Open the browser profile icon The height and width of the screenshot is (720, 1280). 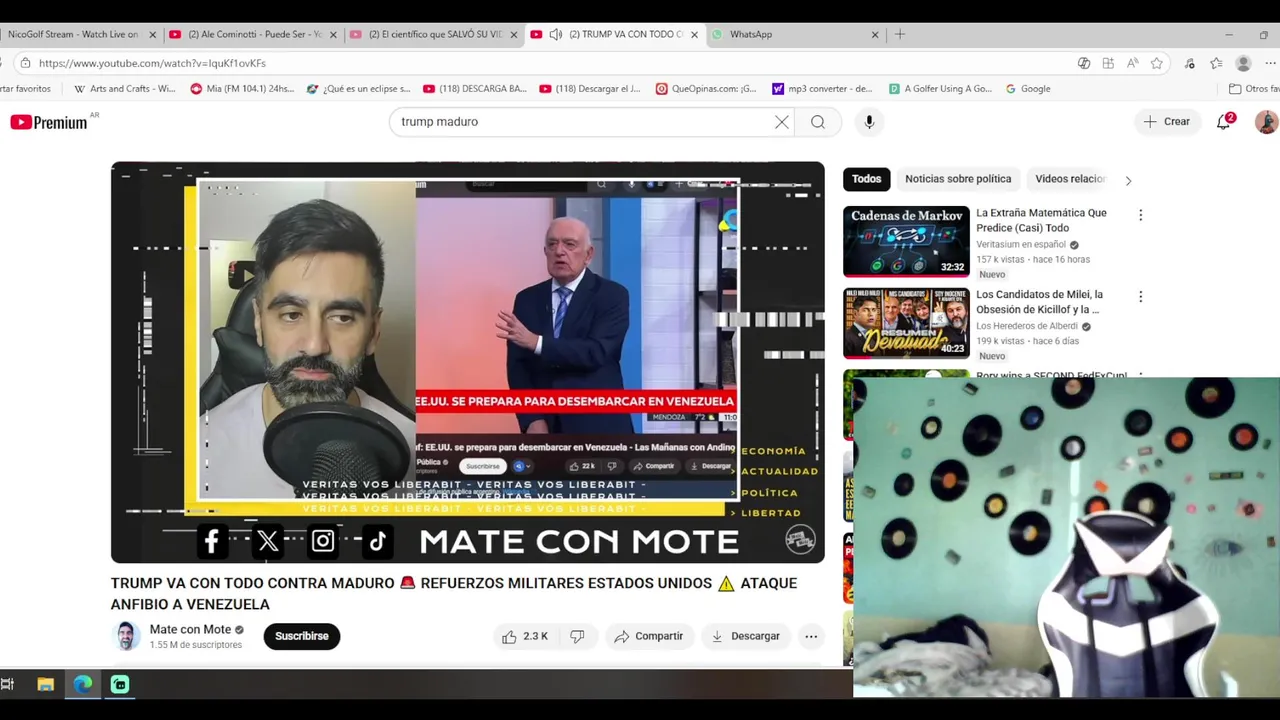(1243, 63)
